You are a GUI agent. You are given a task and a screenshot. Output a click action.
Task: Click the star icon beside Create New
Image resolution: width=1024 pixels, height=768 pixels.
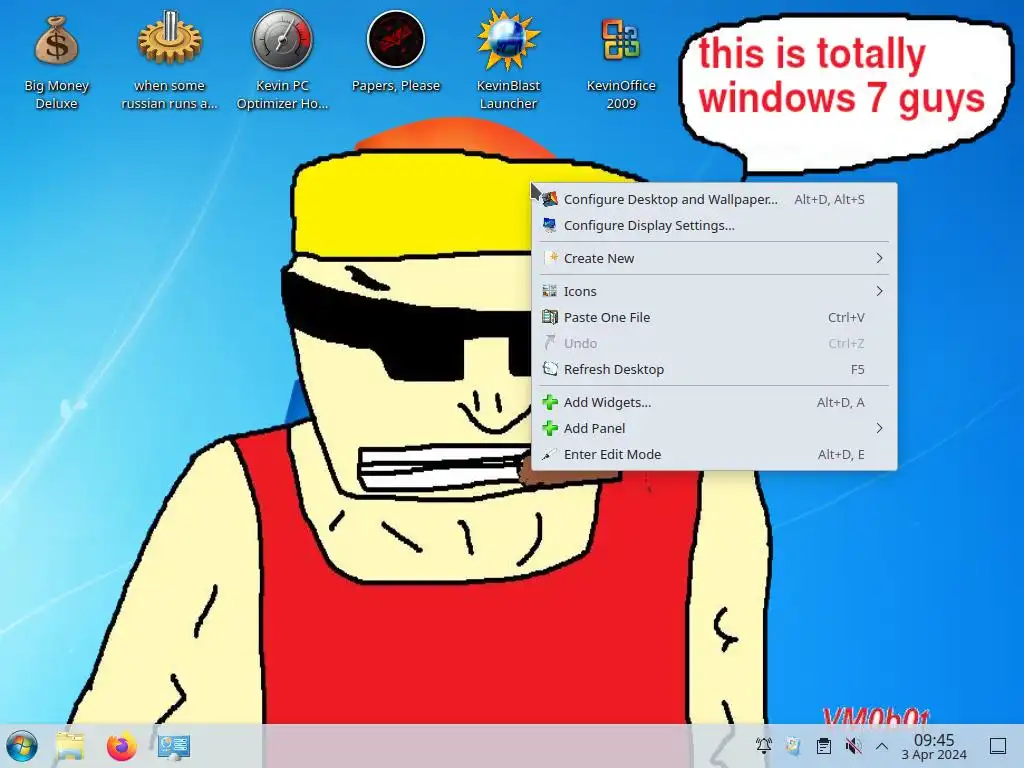click(x=550, y=258)
